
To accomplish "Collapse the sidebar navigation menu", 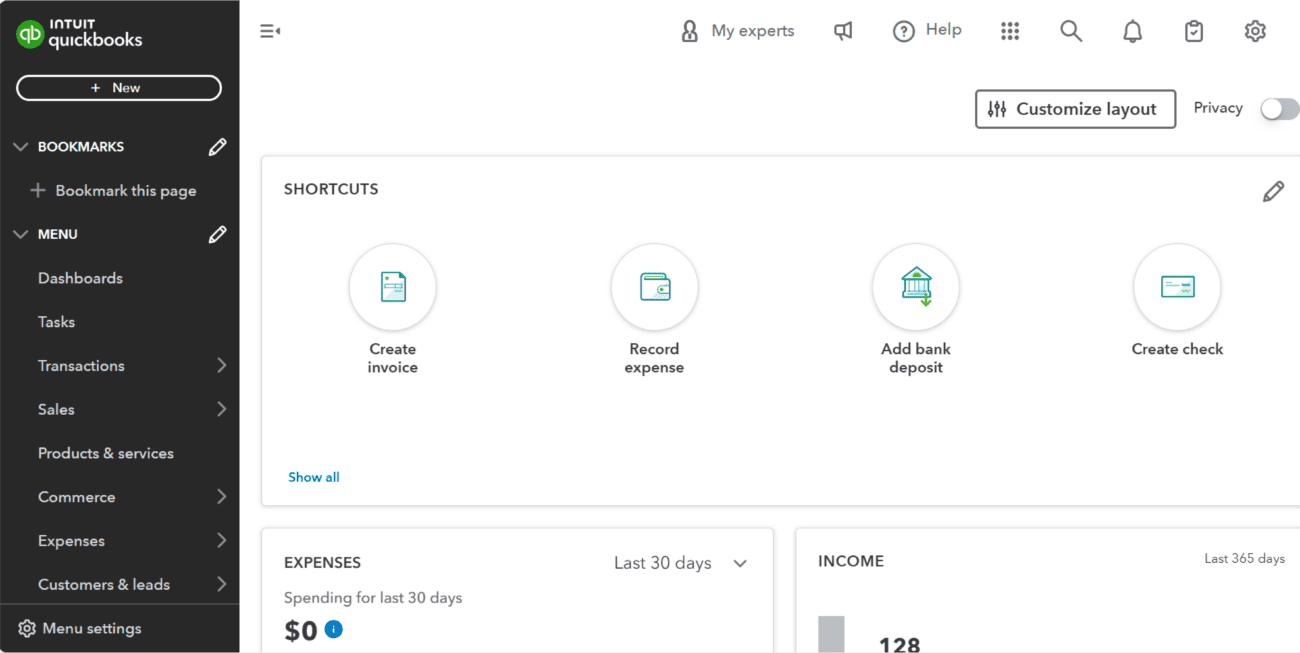I will pos(270,31).
